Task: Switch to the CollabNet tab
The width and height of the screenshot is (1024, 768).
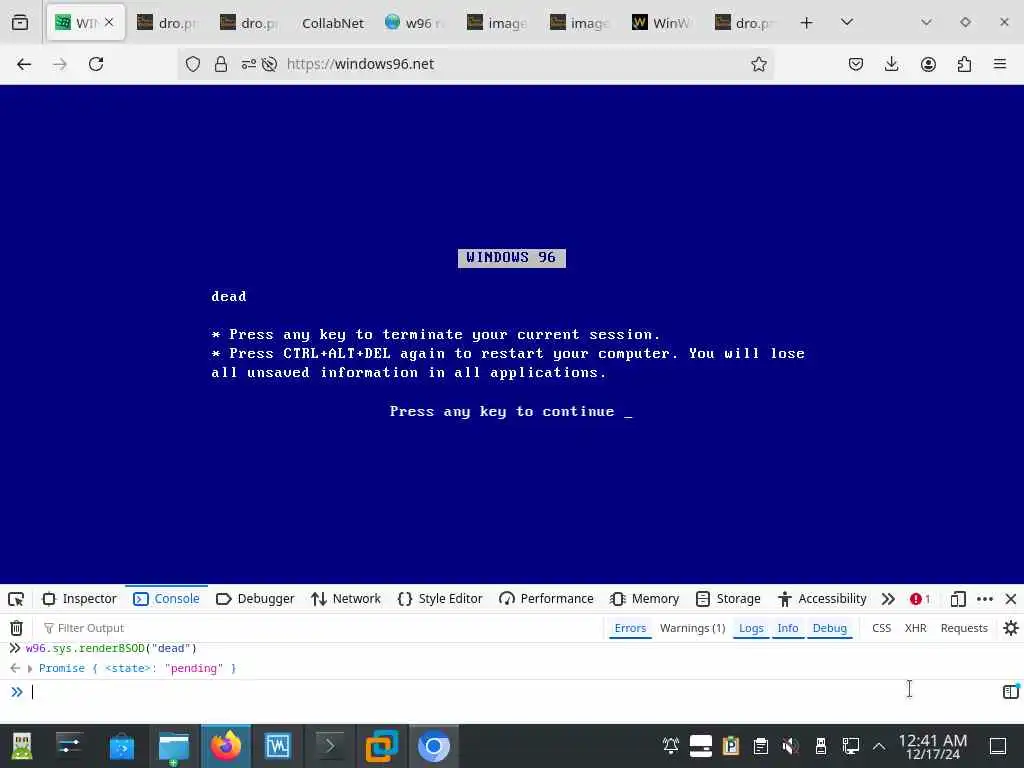Action: pyautogui.click(x=332, y=23)
